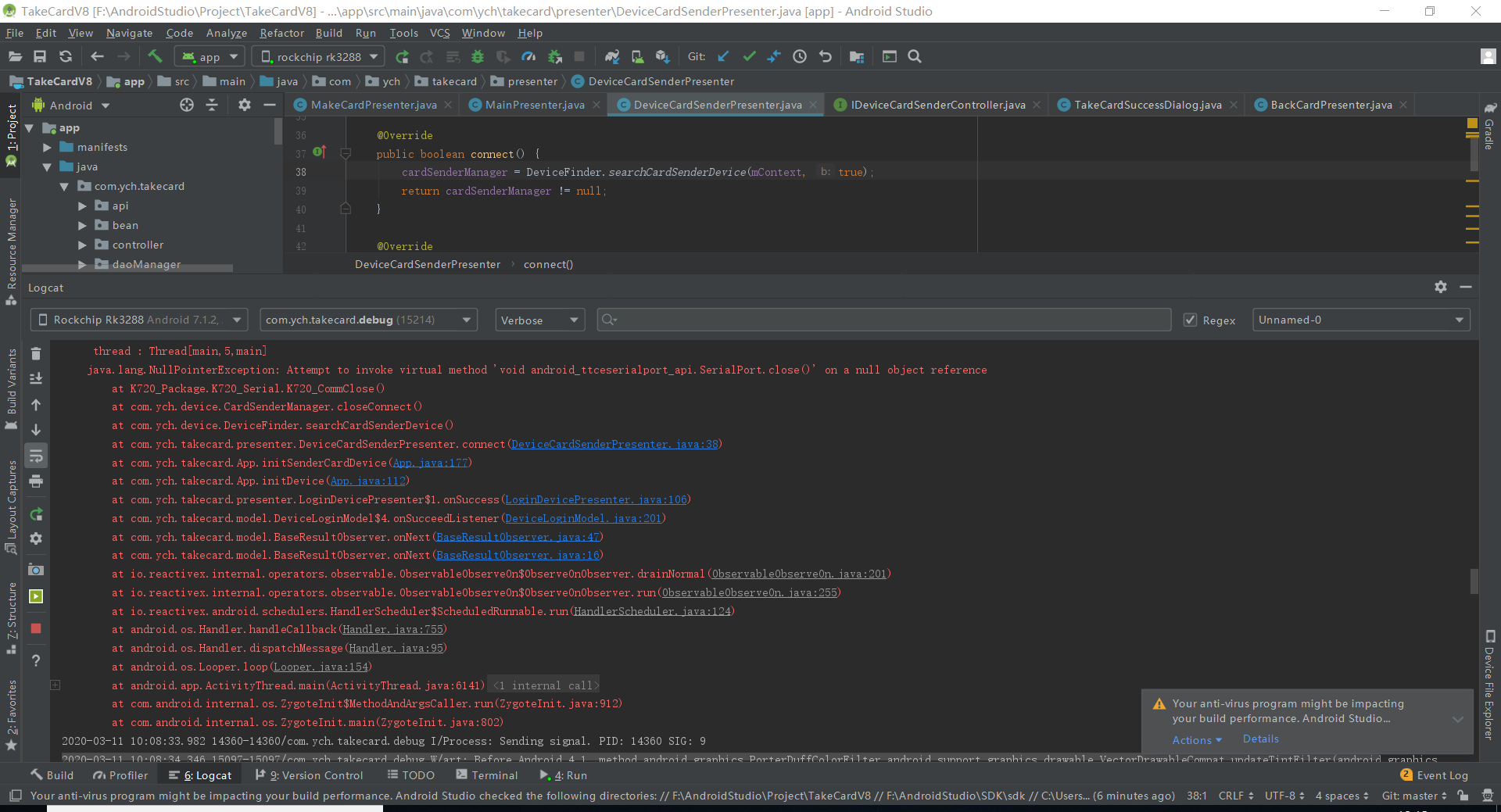Toggle the Regex checkbox
Image resolution: width=1501 pixels, height=812 pixels.
tap(1190, 320)
